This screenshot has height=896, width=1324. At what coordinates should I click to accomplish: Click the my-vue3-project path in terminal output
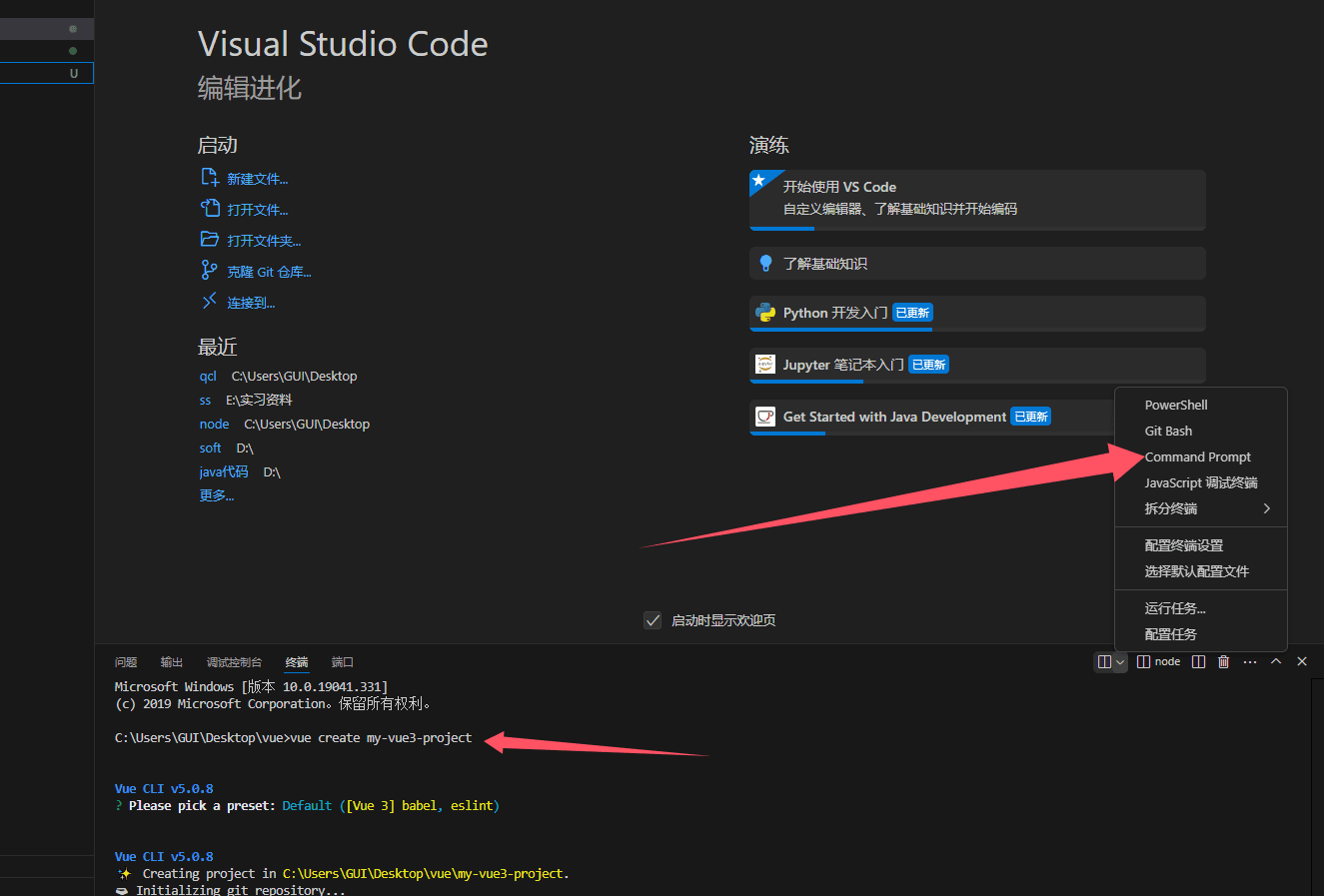(x=425, y=874)
